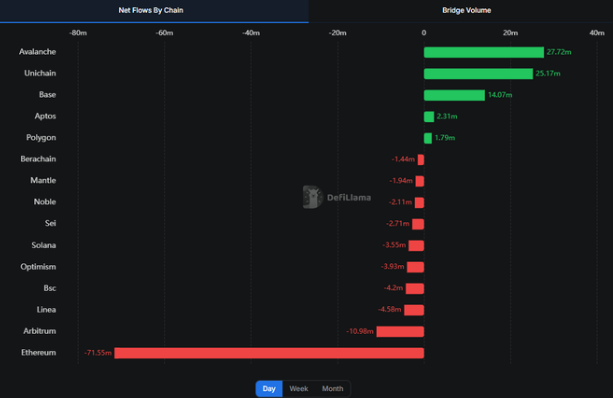This screenshot has width=613, height=398.
Task: Click the 0 axis tick label
Action: (424, 33)
